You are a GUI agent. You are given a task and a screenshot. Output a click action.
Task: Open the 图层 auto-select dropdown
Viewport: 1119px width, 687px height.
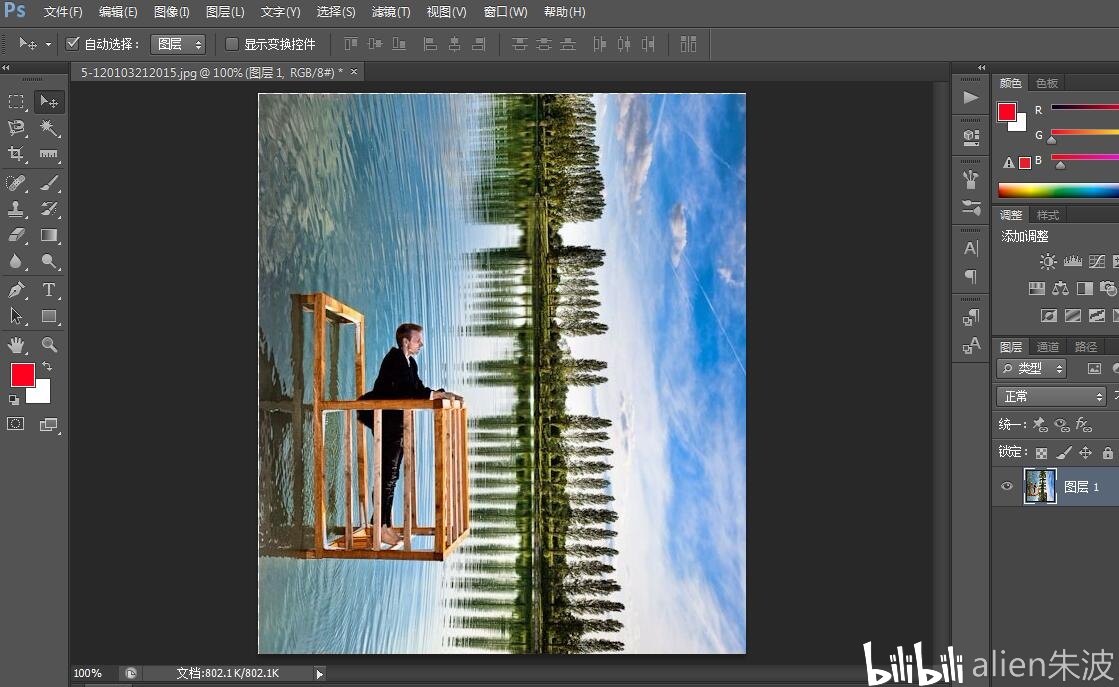[178, 44]
